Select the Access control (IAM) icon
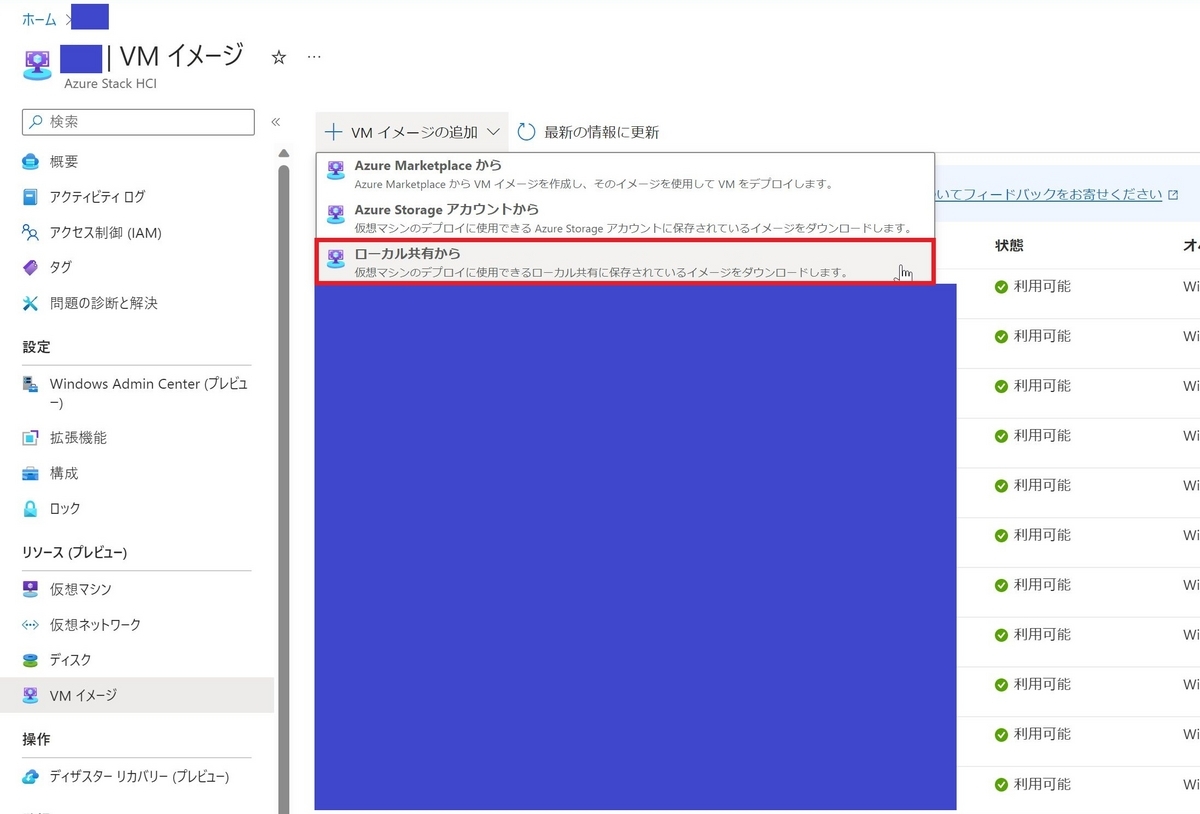The height and width of the screenshot is (814, 1200). click(x=31, y=233)
